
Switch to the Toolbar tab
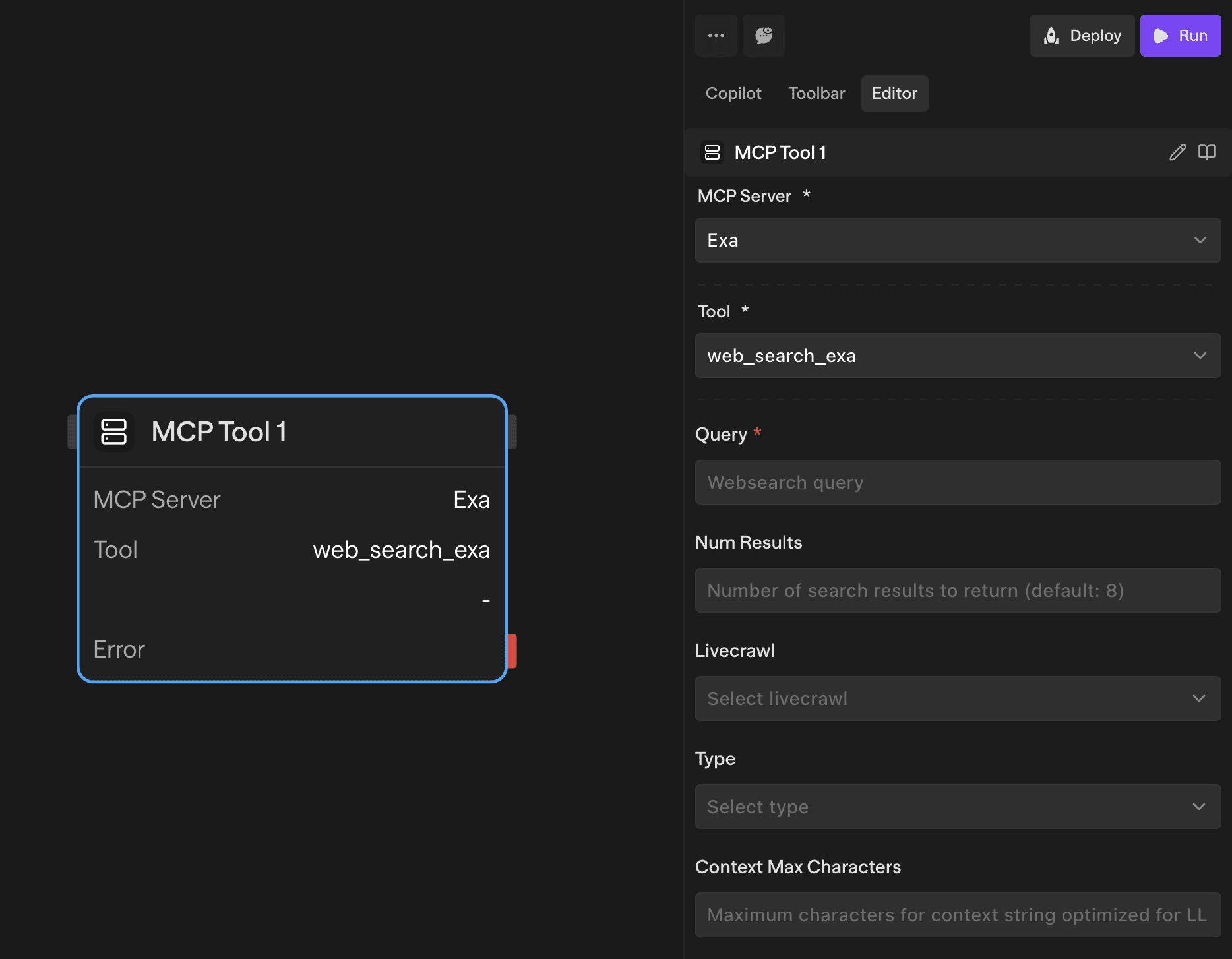pos(816,93)
